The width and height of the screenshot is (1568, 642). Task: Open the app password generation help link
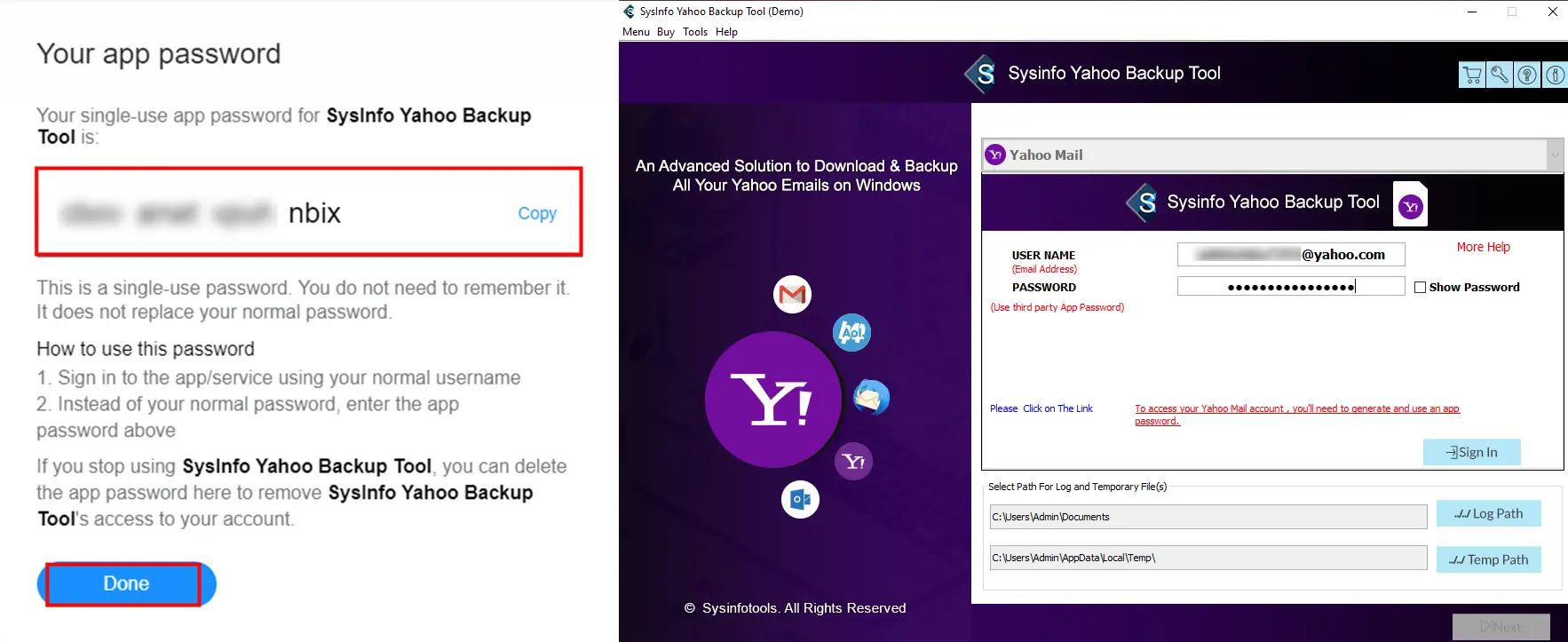1297,415
